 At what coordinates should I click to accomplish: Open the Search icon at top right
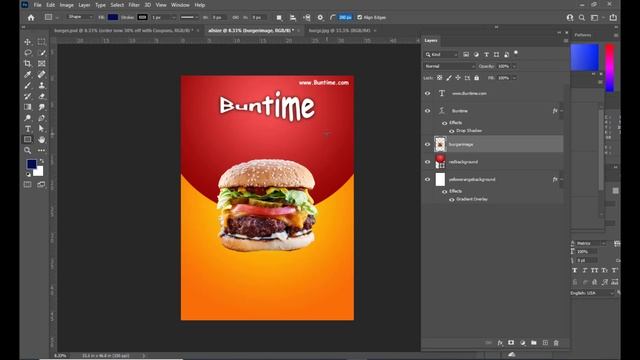click(582, 18)
